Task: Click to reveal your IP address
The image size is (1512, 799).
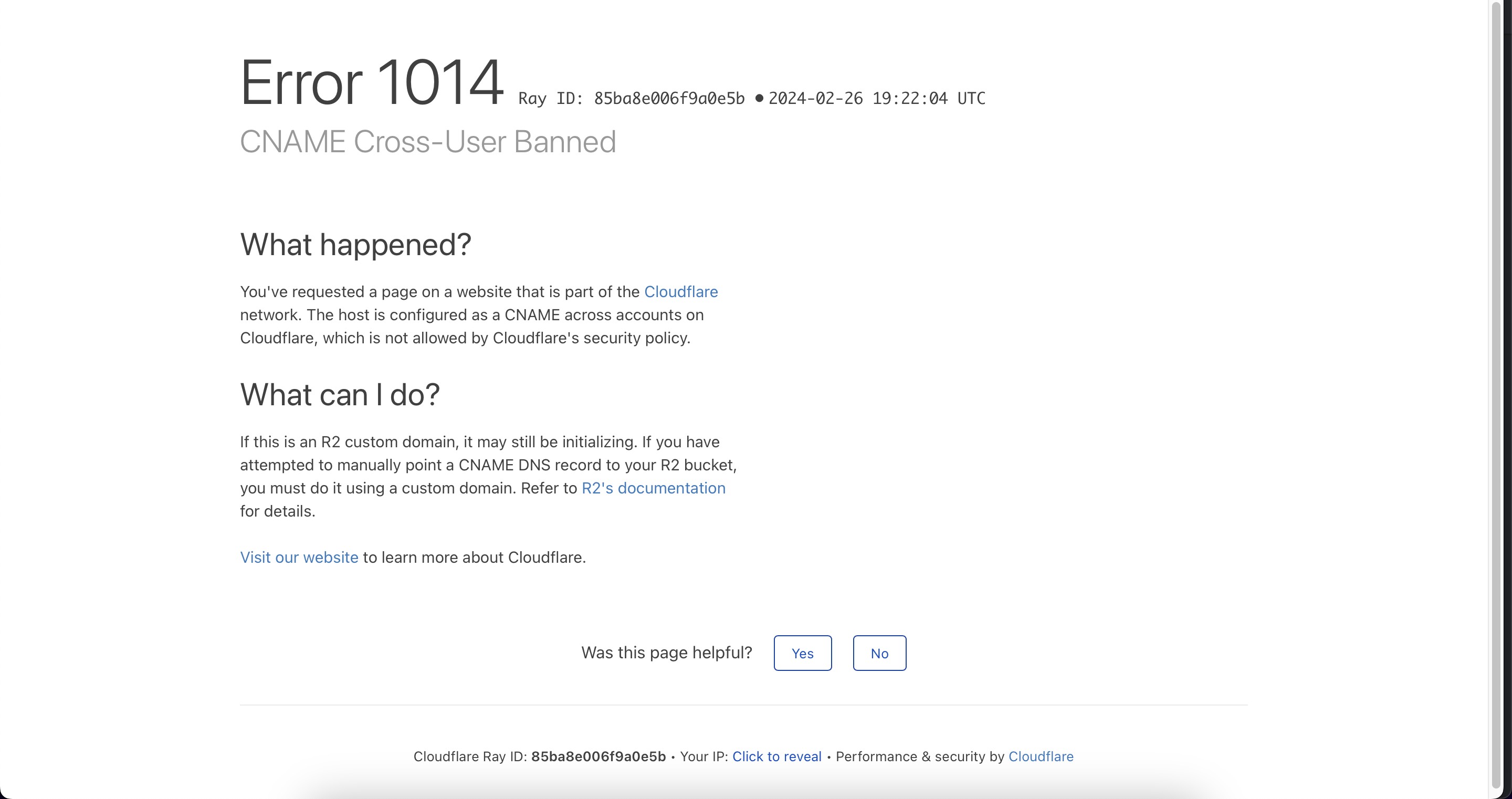Action: [776, 756]
